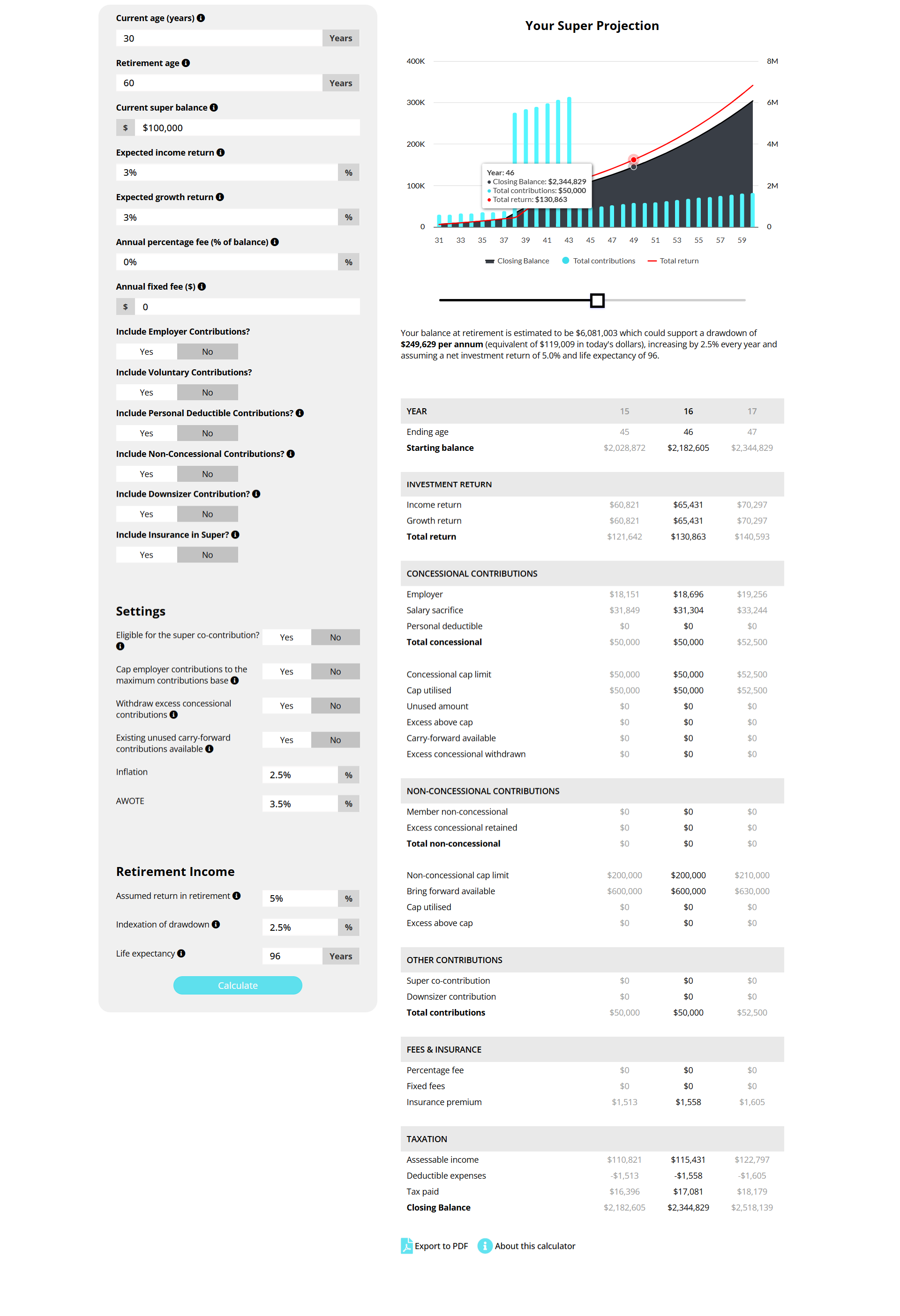Click info icon next to Current age
Viewport: 900px width, 1316px height.
coord(201,18)
